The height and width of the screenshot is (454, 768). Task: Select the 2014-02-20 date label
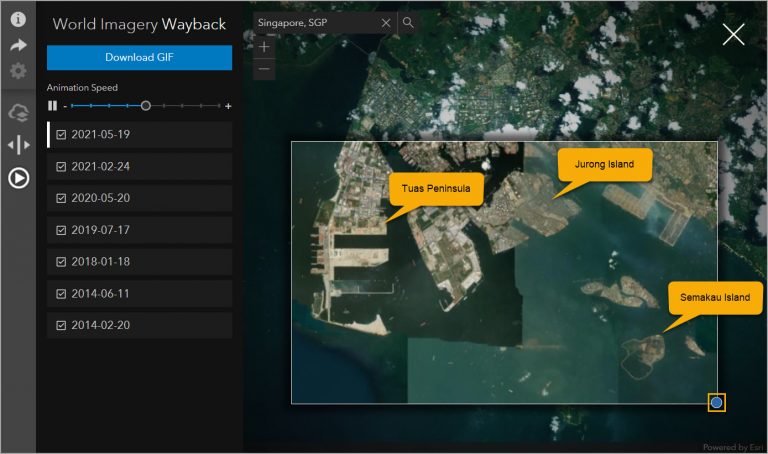click(x=101, y=325)
